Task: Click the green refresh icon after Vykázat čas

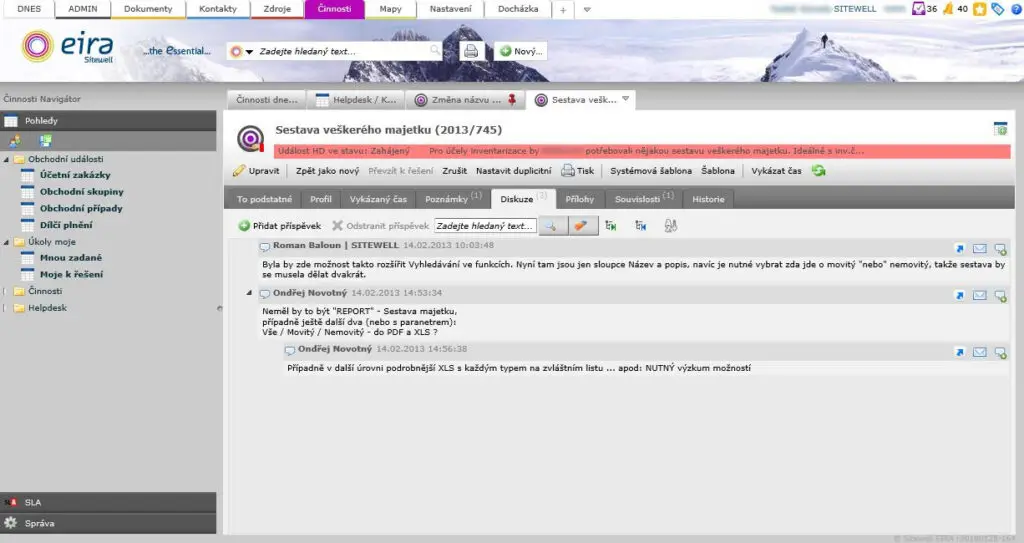Action: pyautogui.click(x=820, y=171)
